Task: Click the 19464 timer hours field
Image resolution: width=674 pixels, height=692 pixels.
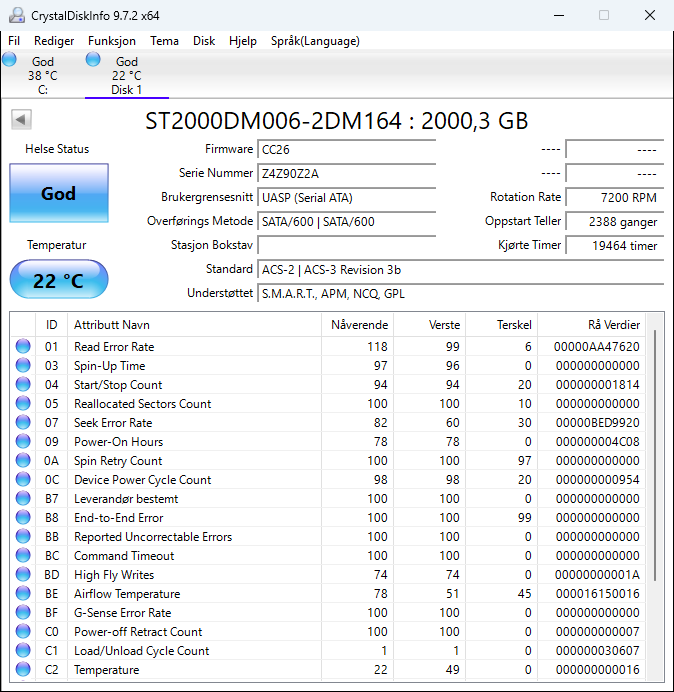Action: 614,245
